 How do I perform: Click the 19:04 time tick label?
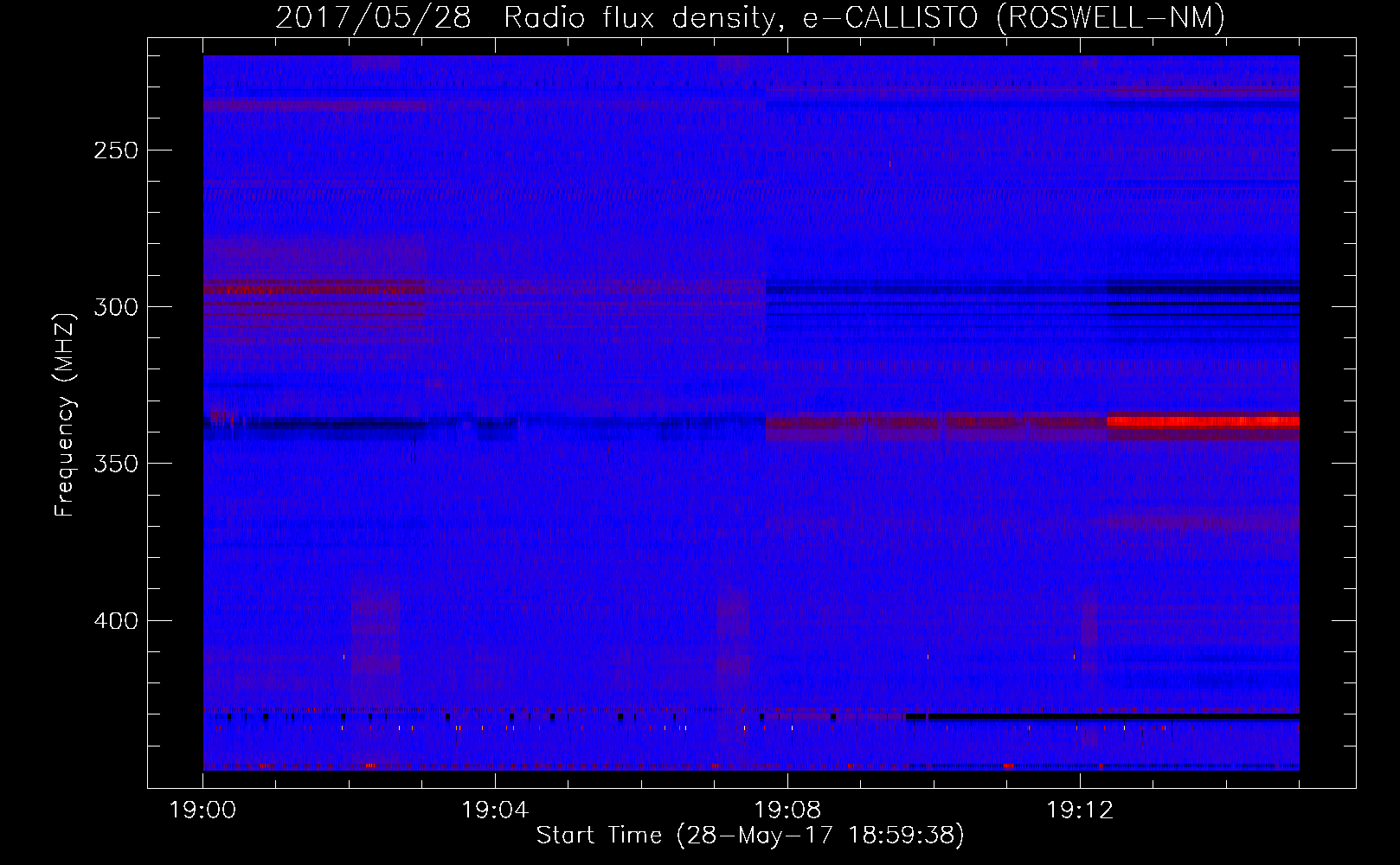(495, 811)
